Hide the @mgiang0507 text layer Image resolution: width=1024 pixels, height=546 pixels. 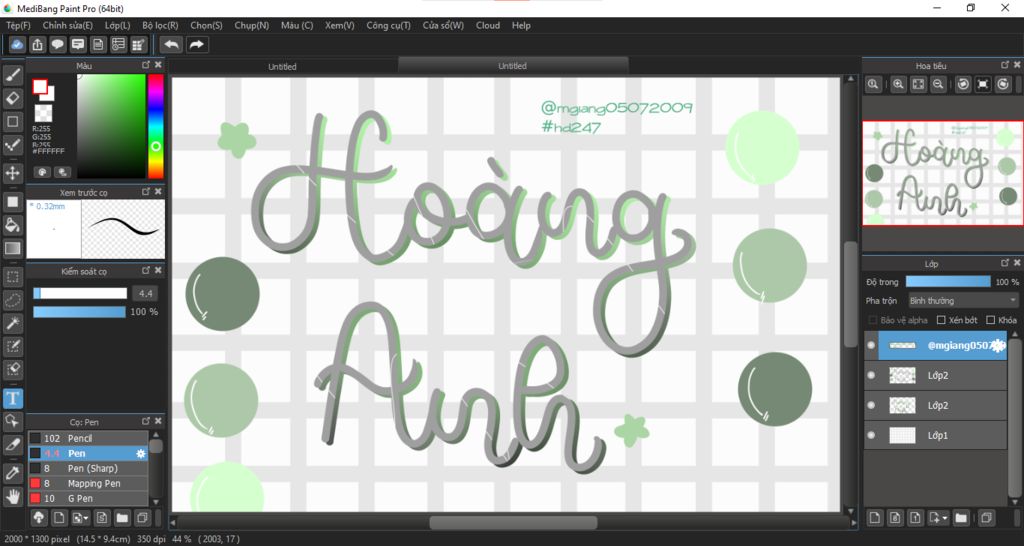871,345
